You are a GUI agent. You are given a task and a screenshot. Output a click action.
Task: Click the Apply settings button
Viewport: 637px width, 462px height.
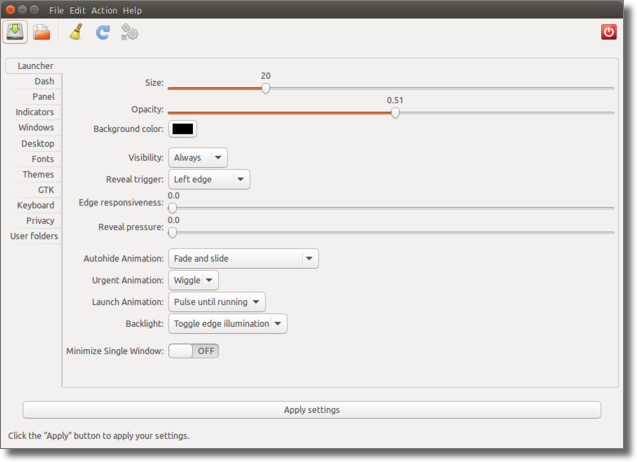click(312, 410)
